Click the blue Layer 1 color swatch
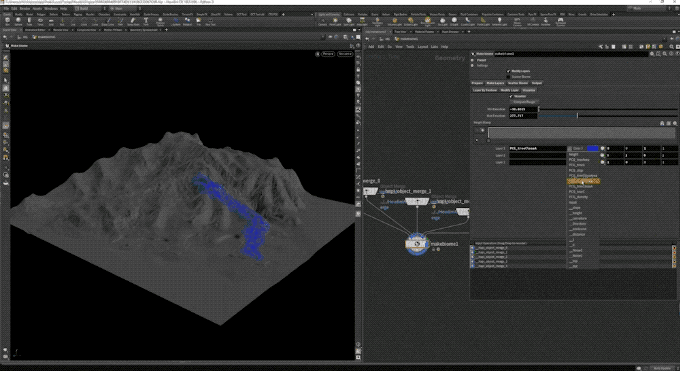Viewport: 680px width, 371px height. click(x=592, y=148)
